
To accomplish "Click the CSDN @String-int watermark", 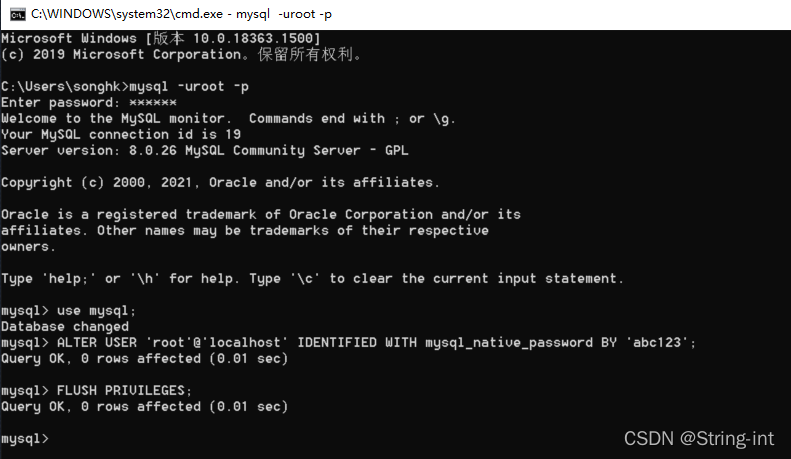I will tap(701, 438).
